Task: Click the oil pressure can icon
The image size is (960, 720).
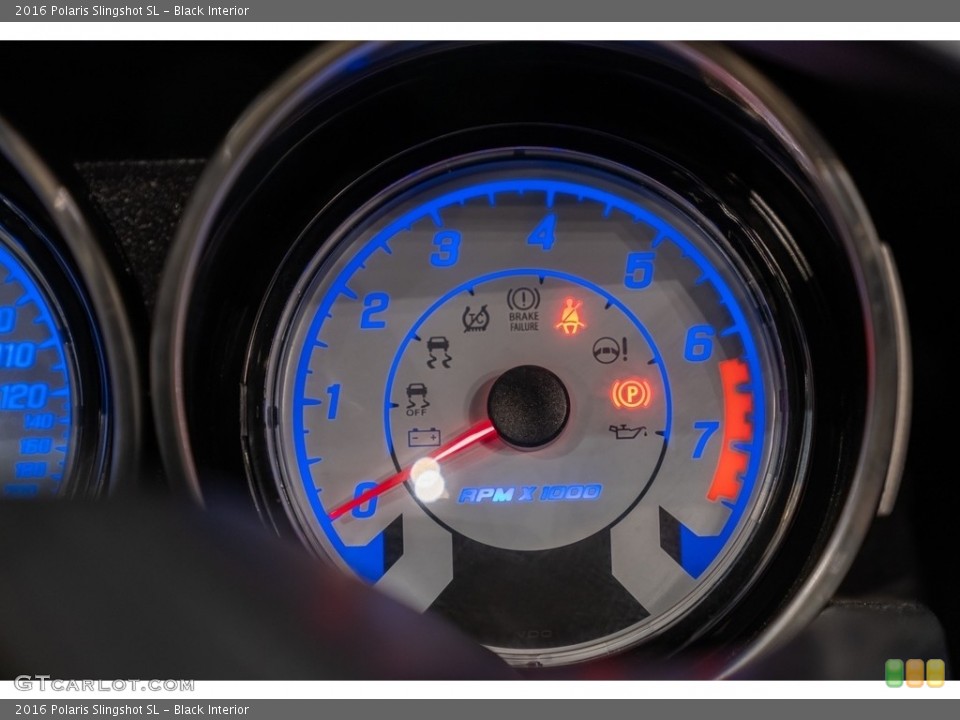Action: (x=627, y=431)
